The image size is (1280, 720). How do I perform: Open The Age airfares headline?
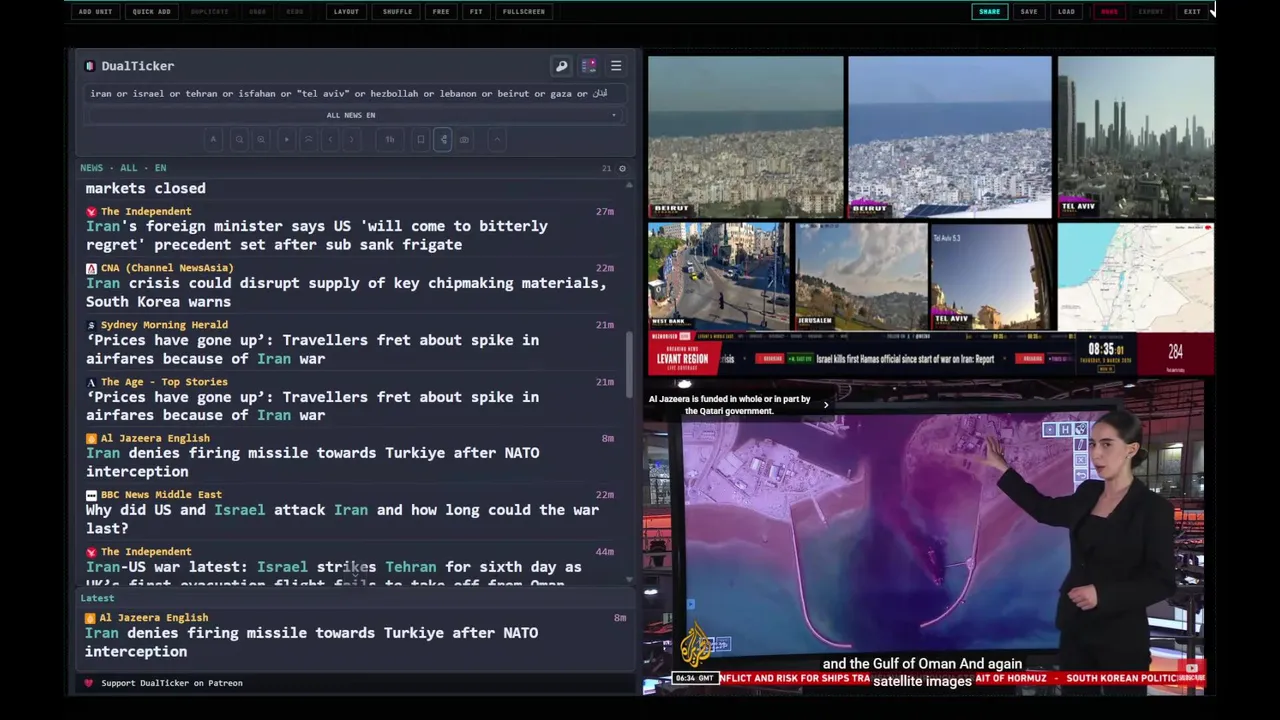point(312,406)
